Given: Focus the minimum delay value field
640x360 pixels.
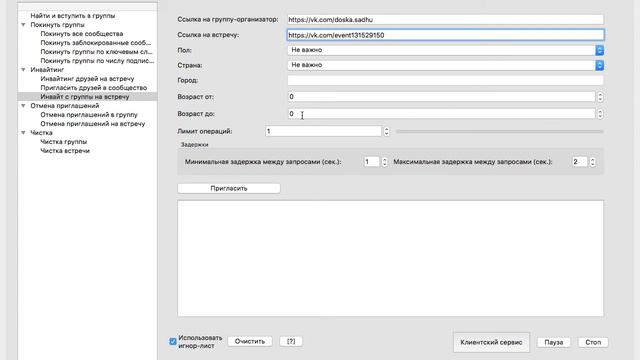Looking at the screenshot, I should pyautogui.click(x=371, y=162).
